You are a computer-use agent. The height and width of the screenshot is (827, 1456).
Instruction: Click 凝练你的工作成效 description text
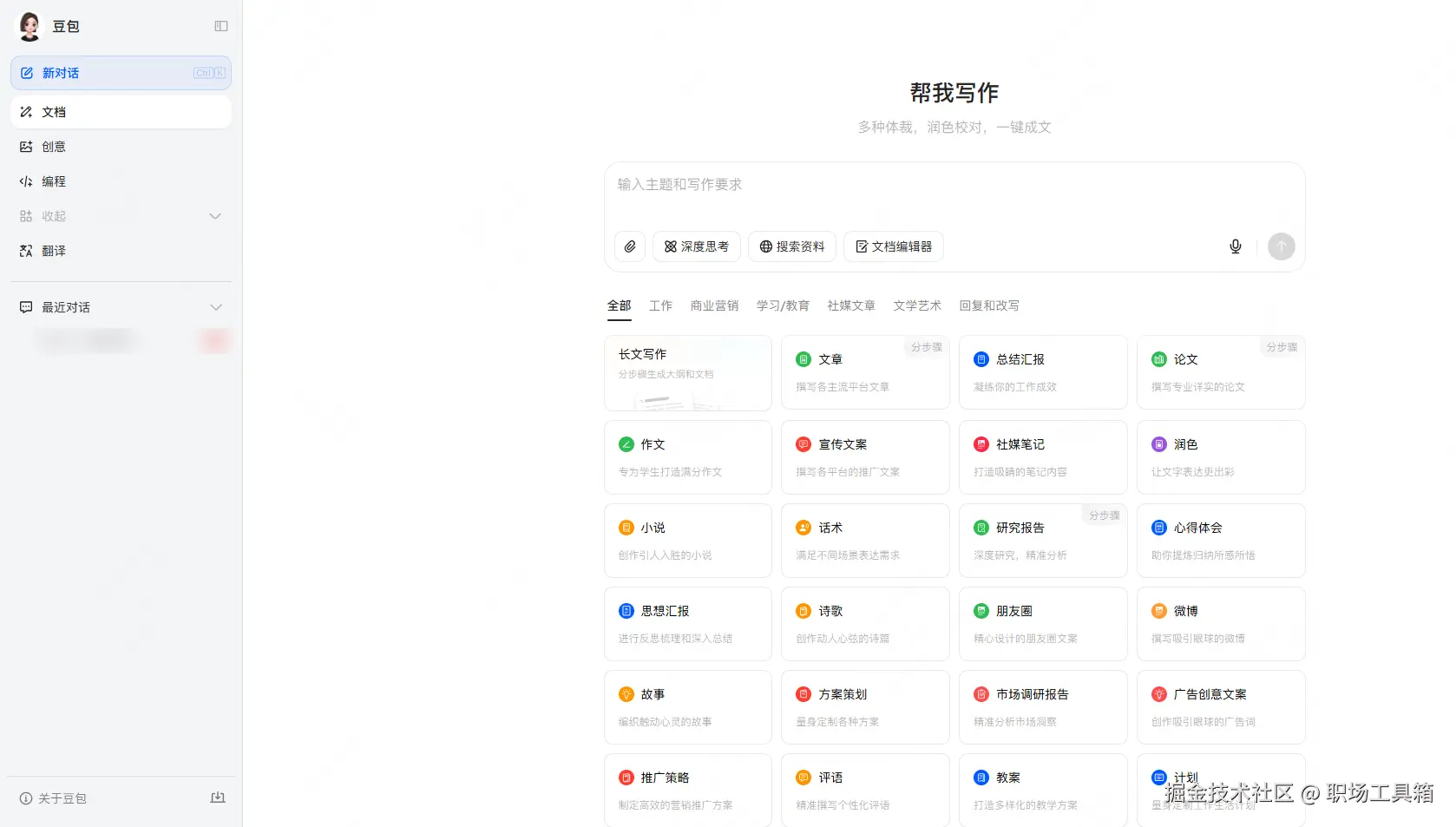(x=1015, y=387)
